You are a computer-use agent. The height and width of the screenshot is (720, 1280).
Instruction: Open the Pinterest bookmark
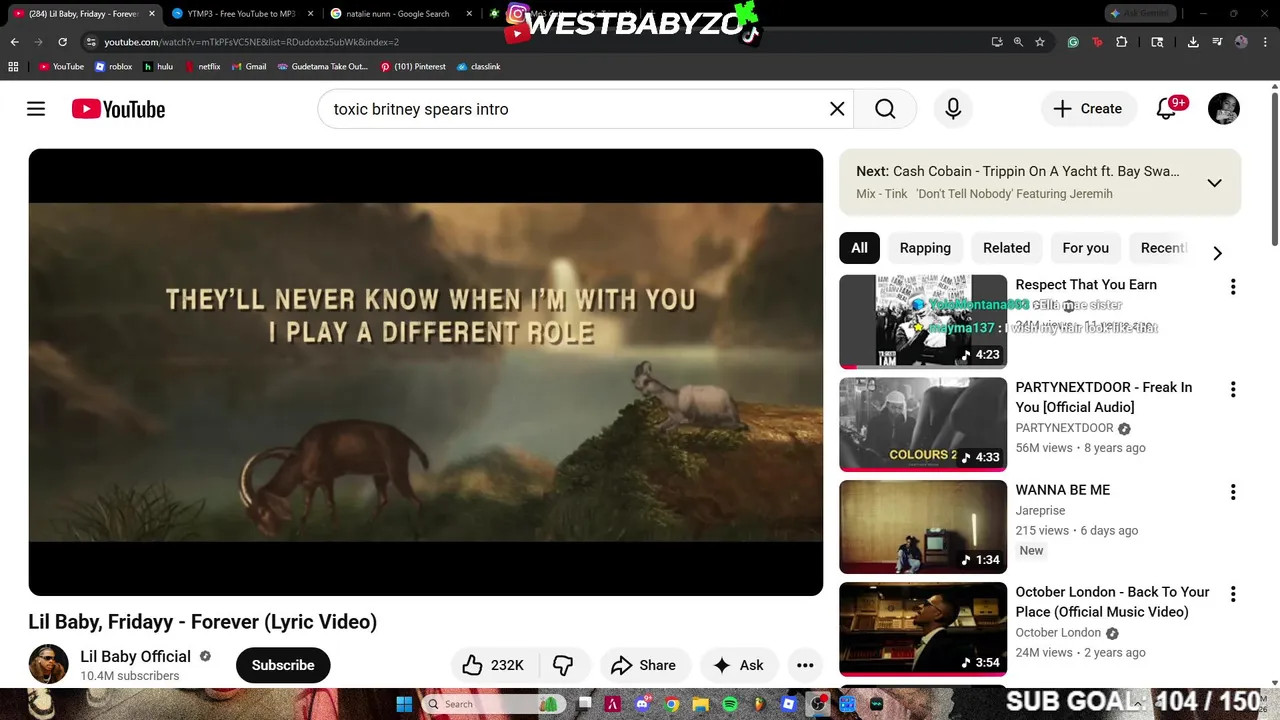point(412,66)
